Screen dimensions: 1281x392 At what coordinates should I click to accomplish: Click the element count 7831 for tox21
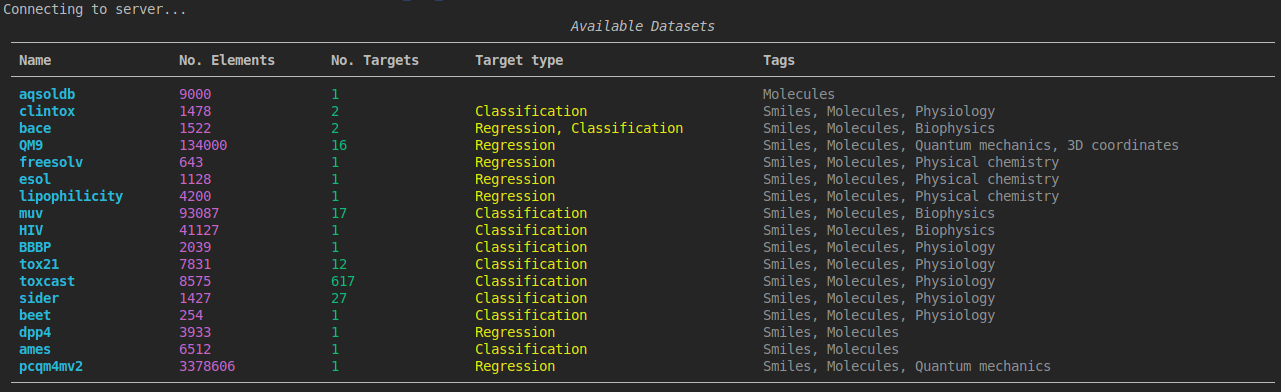tap(195, 264)
